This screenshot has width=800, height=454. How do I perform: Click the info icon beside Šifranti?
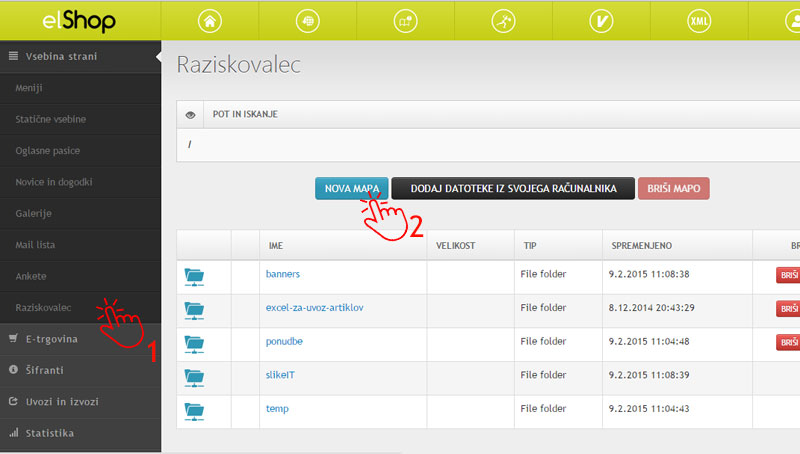tap(13, 369)
